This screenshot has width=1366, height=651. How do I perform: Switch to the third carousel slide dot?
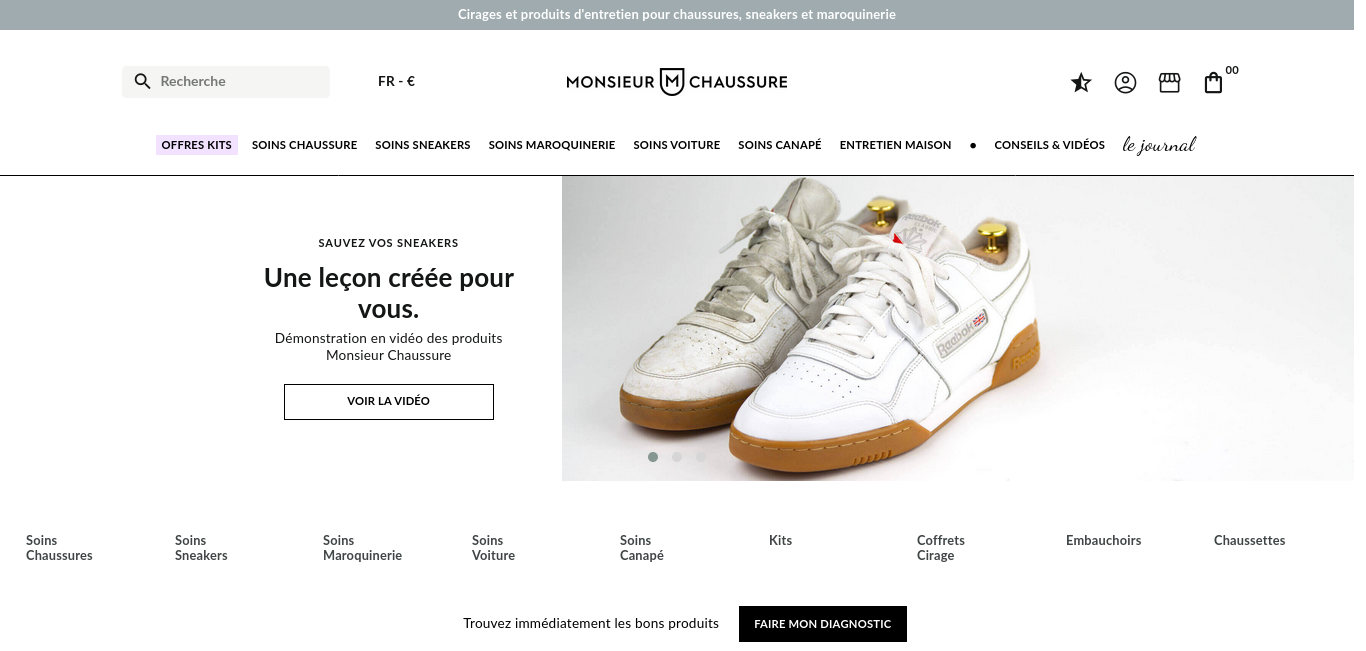(701, 457)
